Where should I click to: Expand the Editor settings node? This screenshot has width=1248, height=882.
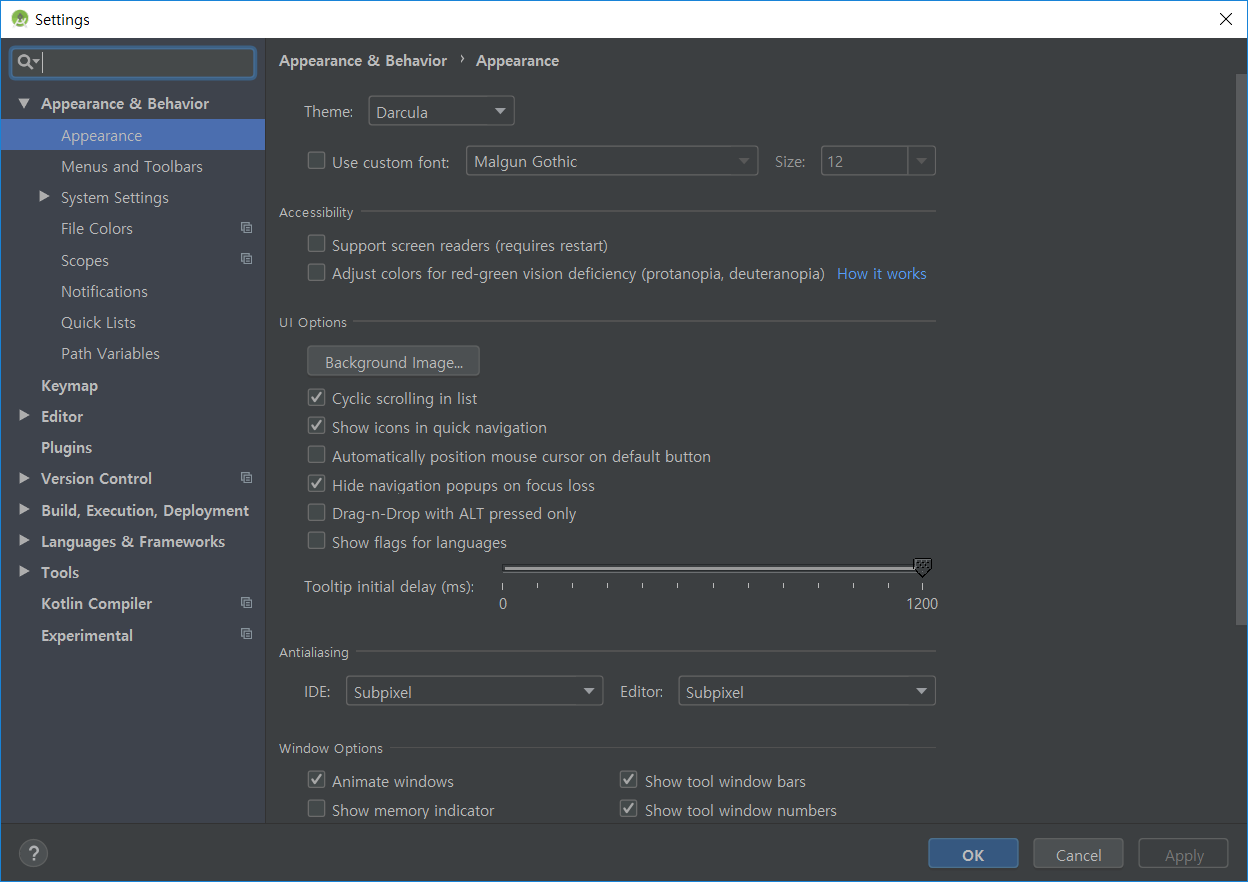point(24,416)
